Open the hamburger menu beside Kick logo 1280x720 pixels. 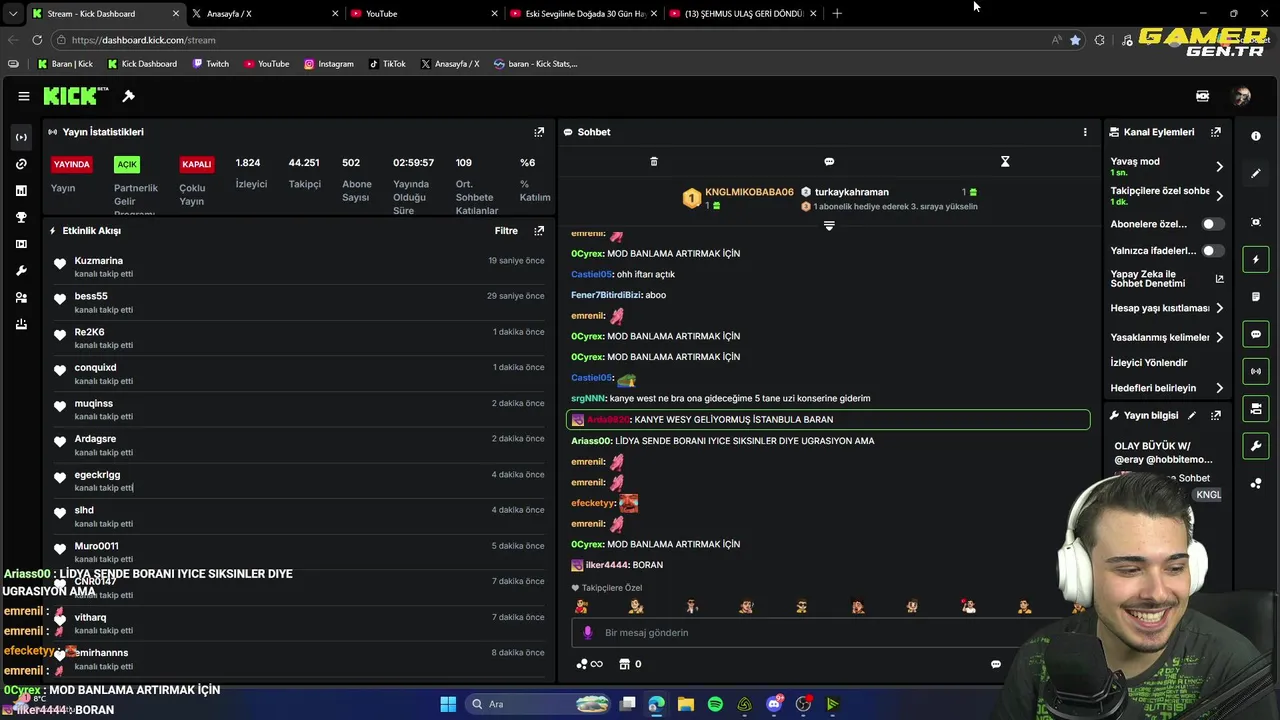coord(24,96)
